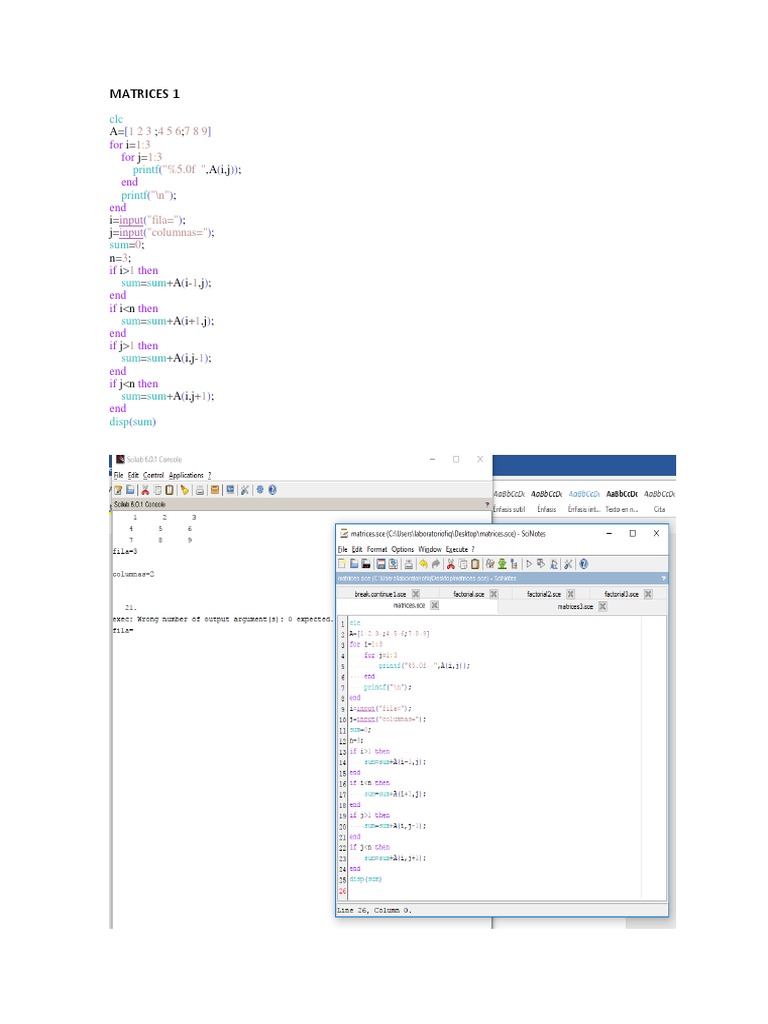Close the factorial3.sce tab
The width and height of the screenshot is (768, 1024).
point(648,594)
